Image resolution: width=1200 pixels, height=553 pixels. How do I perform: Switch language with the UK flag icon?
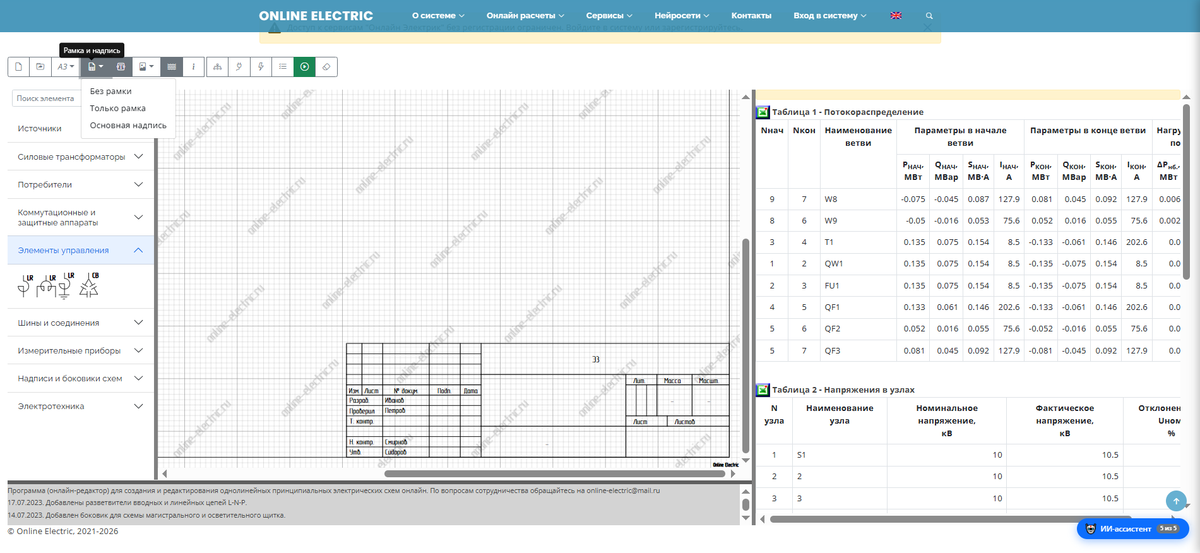pyautogui.click(x=896, y=16)
